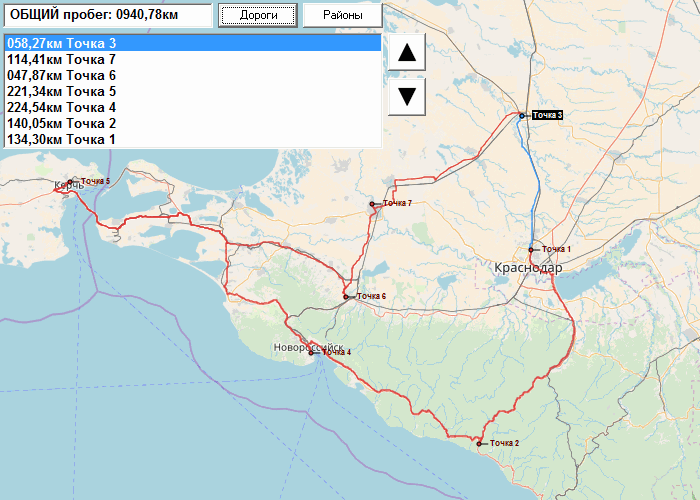Image resolution: width=700 pixels, height=500 pixels.
Task: Select the Точка 7 map marker
Action: point(372,204)
